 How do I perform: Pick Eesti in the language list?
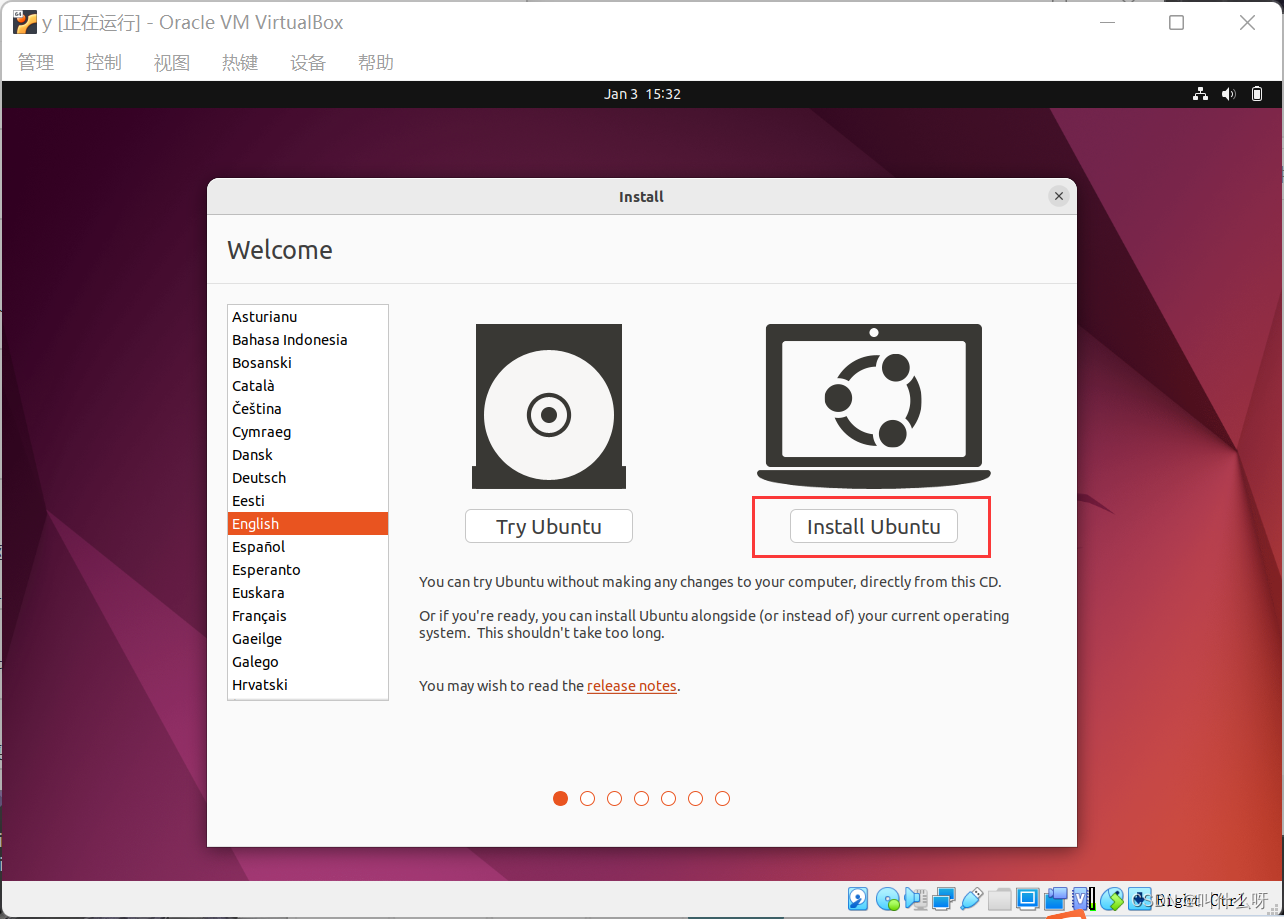(308, 501)
